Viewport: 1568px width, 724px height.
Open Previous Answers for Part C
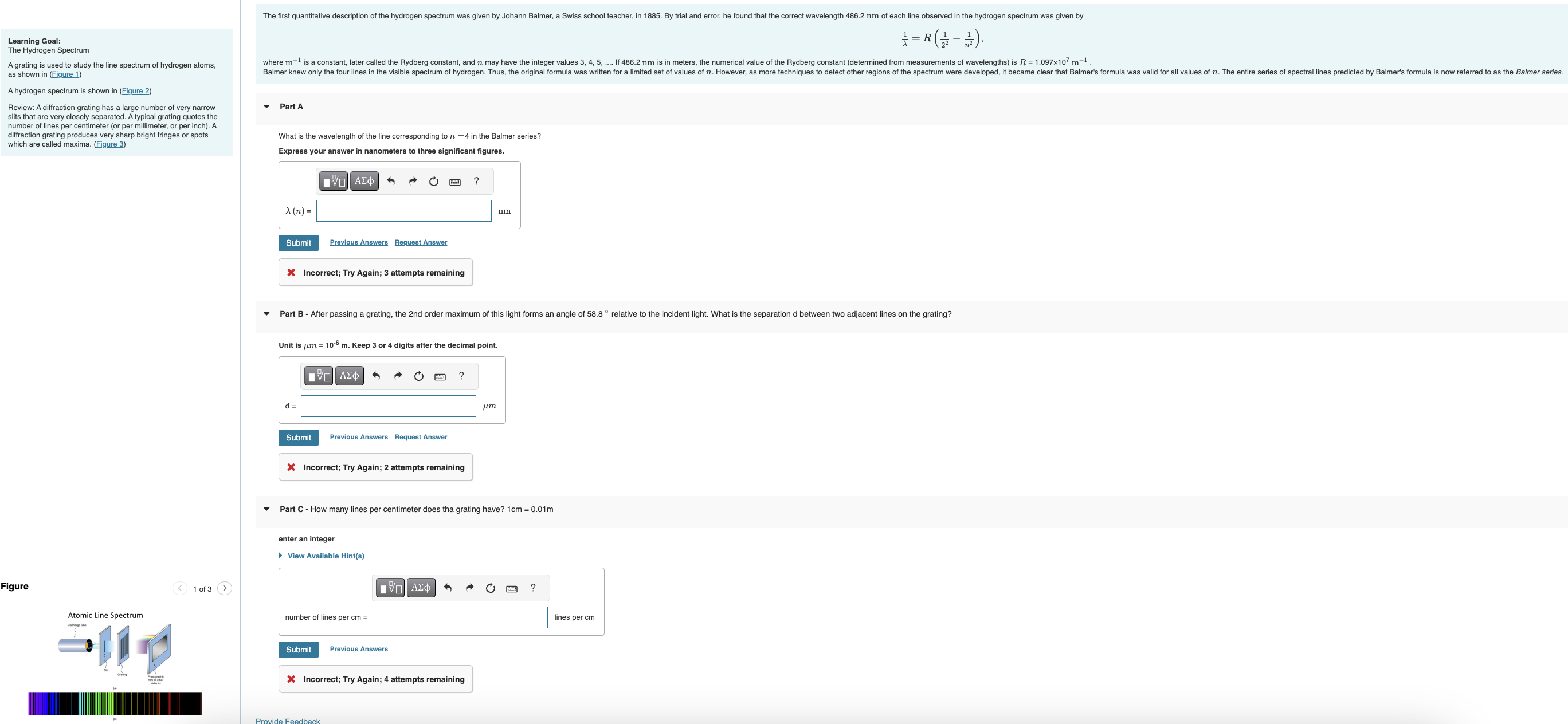pos(359,649)
